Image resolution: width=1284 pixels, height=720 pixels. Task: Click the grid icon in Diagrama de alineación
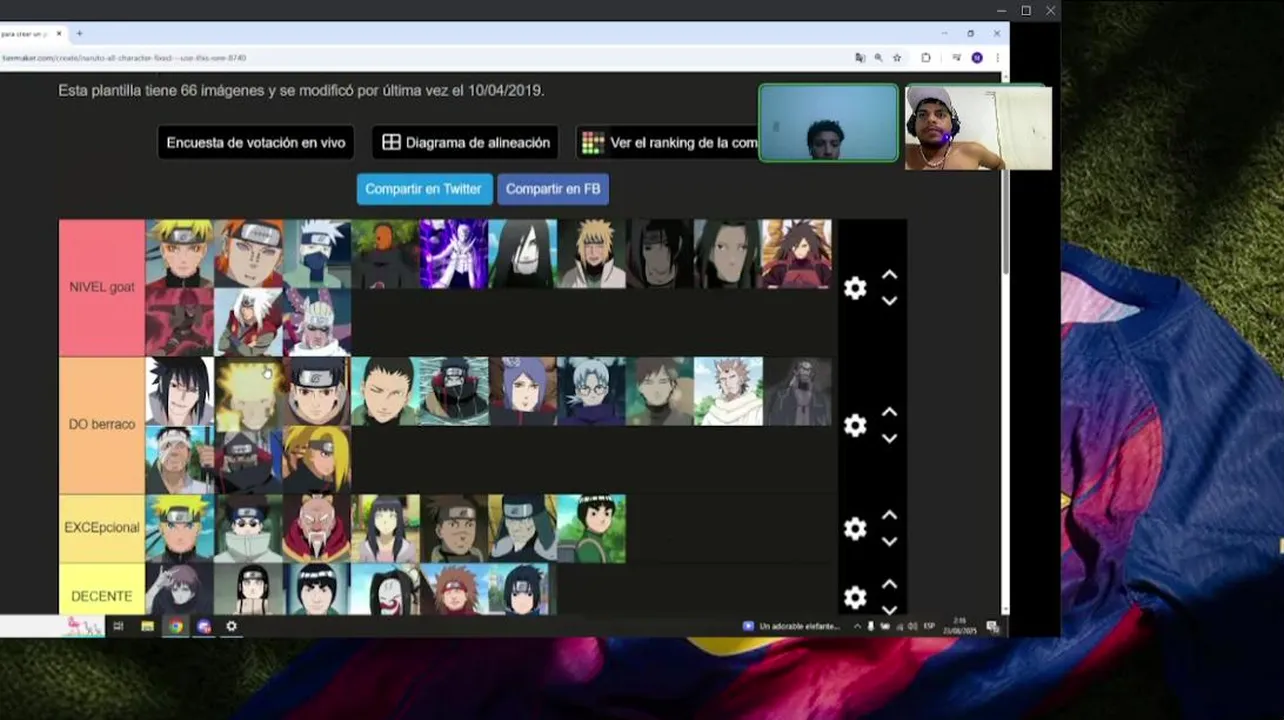pos(391,142)
